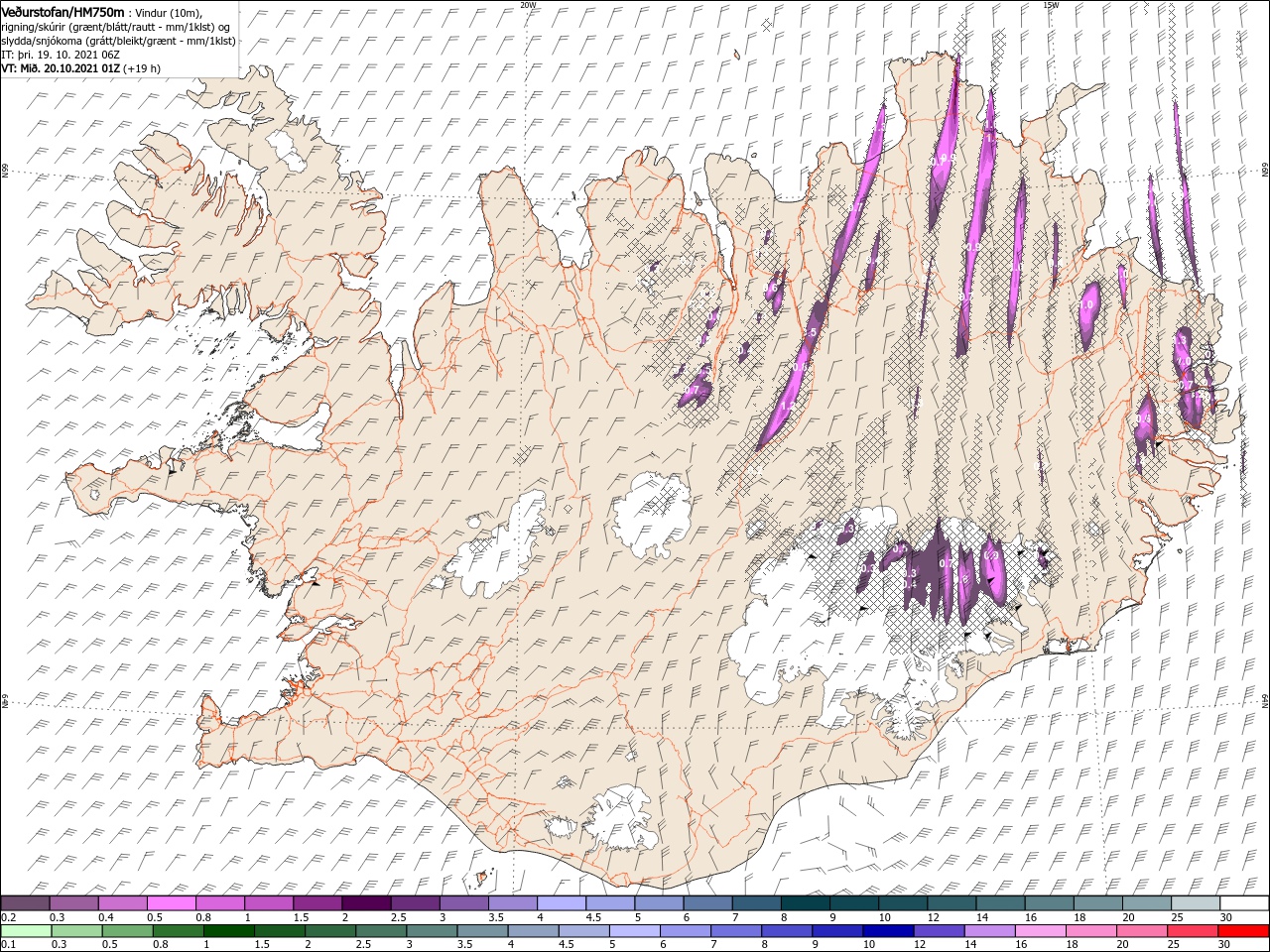Select the dark teal swatch labeled 8
This screenshot has width=1270, height=952.
(806, 903)
